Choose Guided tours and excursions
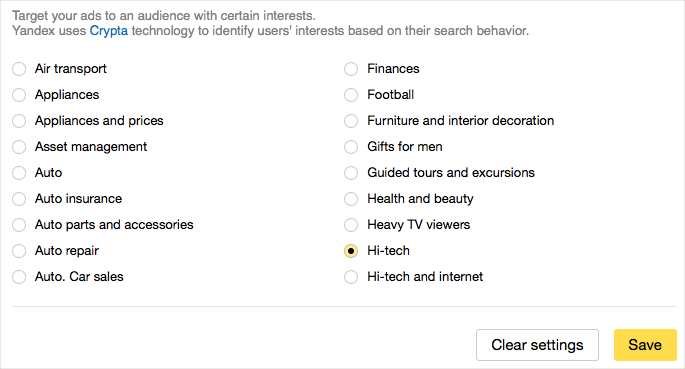 coord(351,173)
